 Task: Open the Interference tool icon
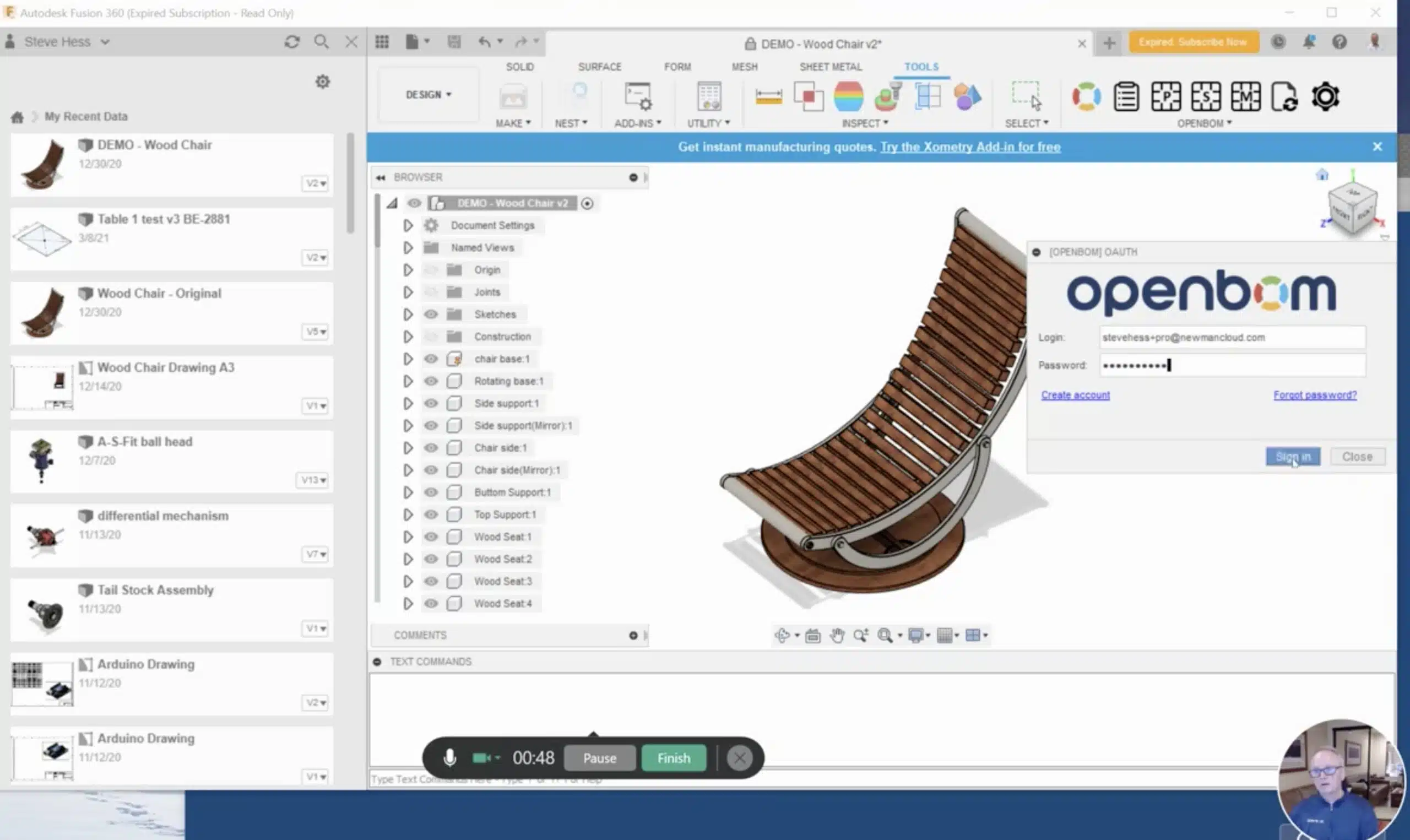point(808,97)
